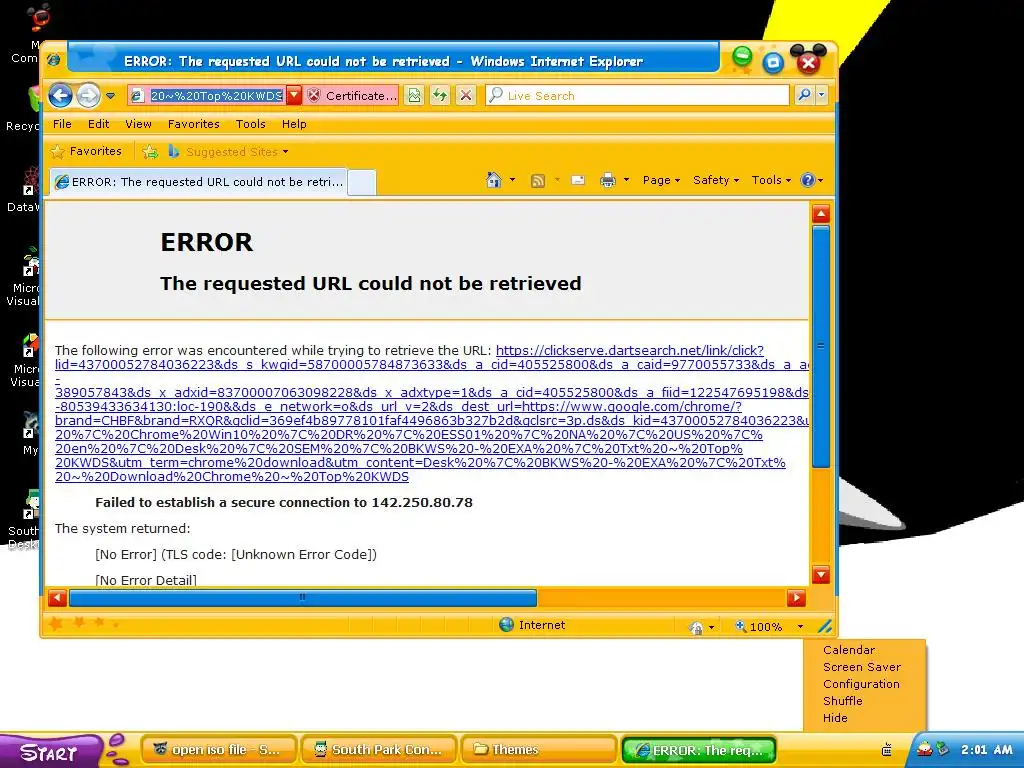
Task: Open the START menu button
Action: pyautogui.click(x=51, y=751)
